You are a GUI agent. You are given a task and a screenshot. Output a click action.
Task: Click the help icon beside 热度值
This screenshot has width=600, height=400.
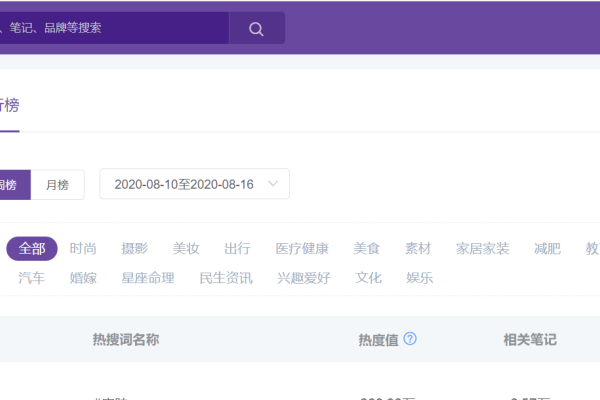coord(410,339)
